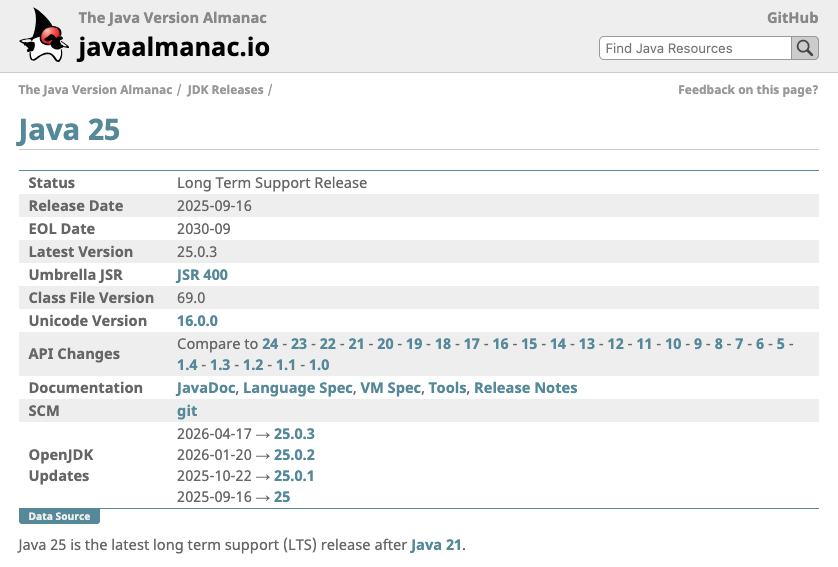Click the Java 25 page heading
The height and width of the screenshot is (567, 838).
pyautogui.click(x=69, y=129)
